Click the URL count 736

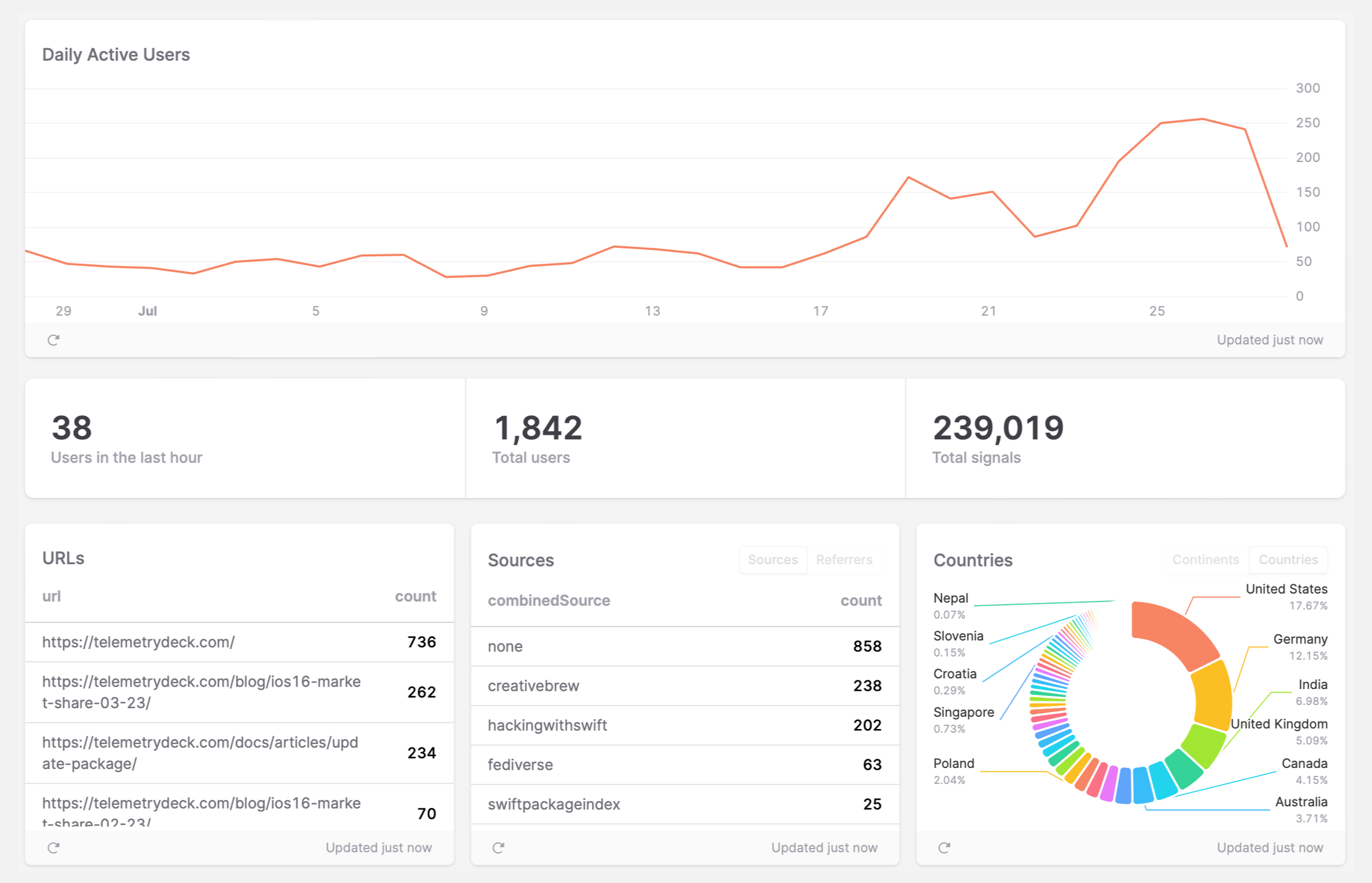[x=422, y=642]
